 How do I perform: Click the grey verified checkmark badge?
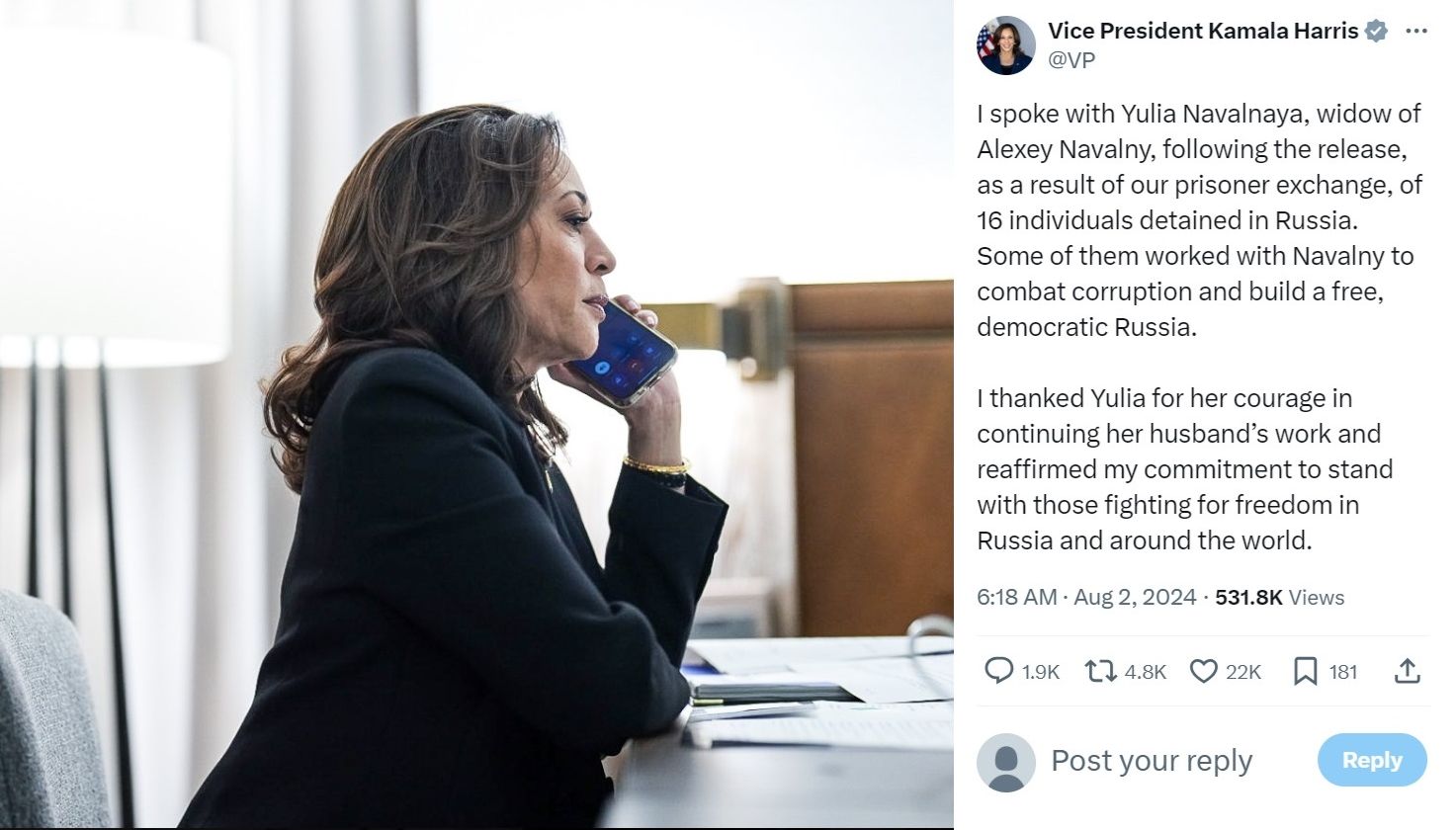[x=1375, y=30]
